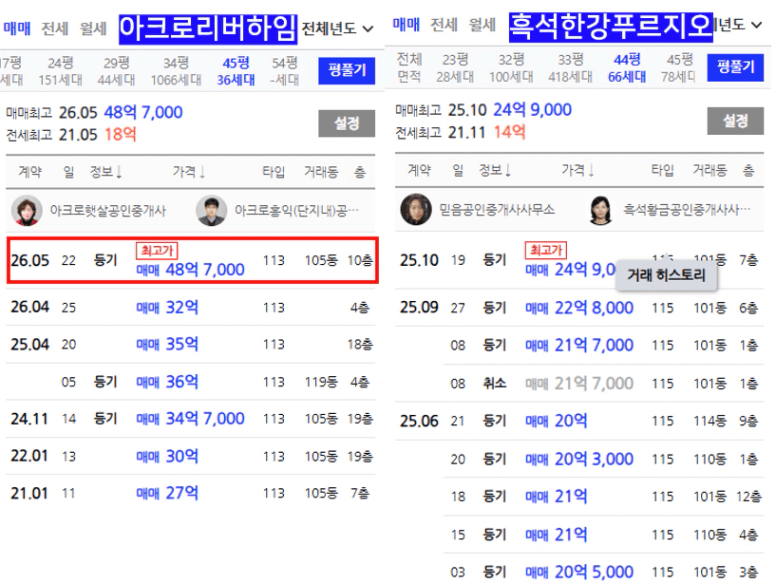Open 매매 20억 transaction in 114동
Image resolution: width=776 pixels, height=583 pixels.
[x=556, y=421]
